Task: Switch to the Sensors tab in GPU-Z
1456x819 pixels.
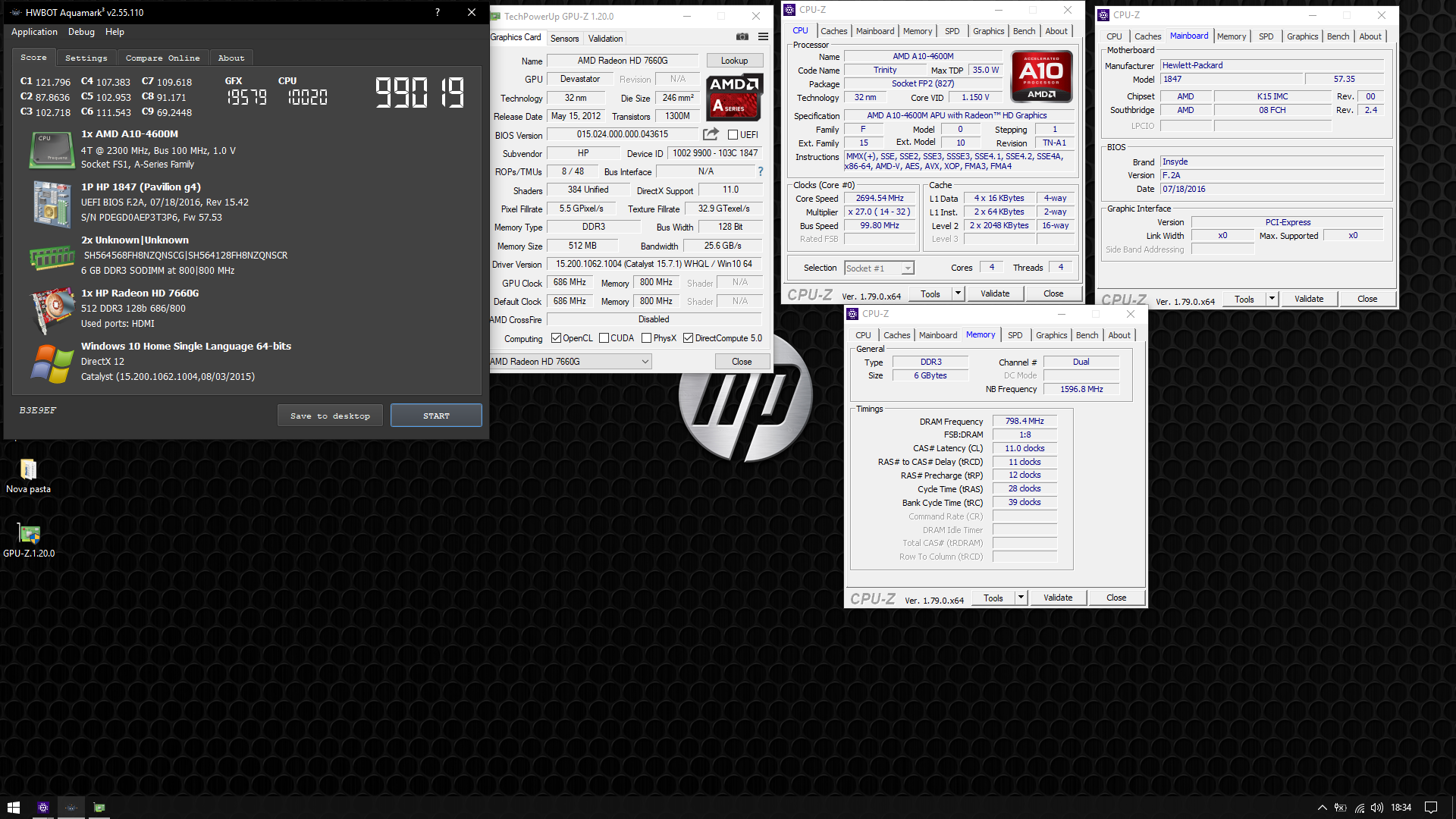Action: click(x=564, y=39)
